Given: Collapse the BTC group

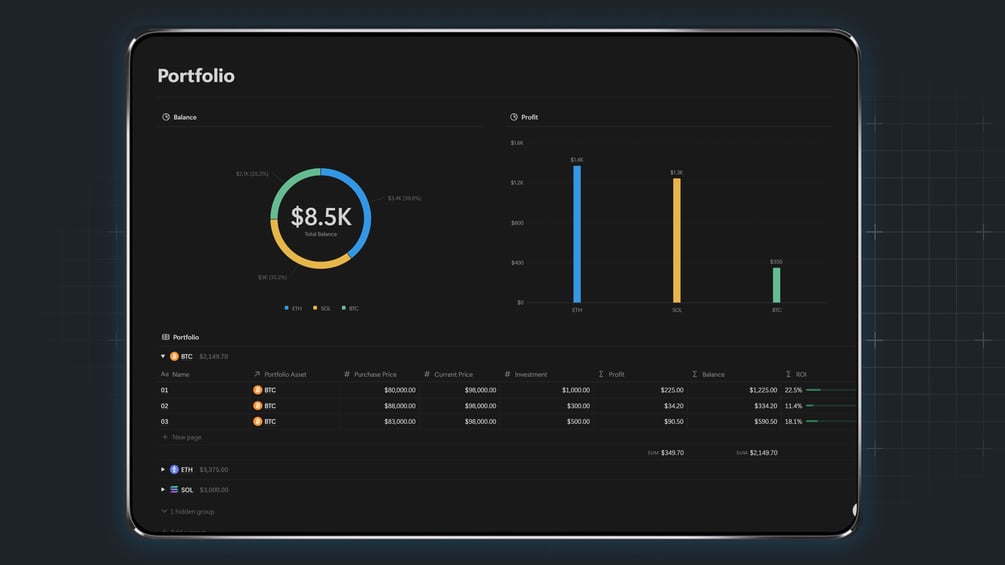Looking at the screenshot, I should (x=163, y=356).
